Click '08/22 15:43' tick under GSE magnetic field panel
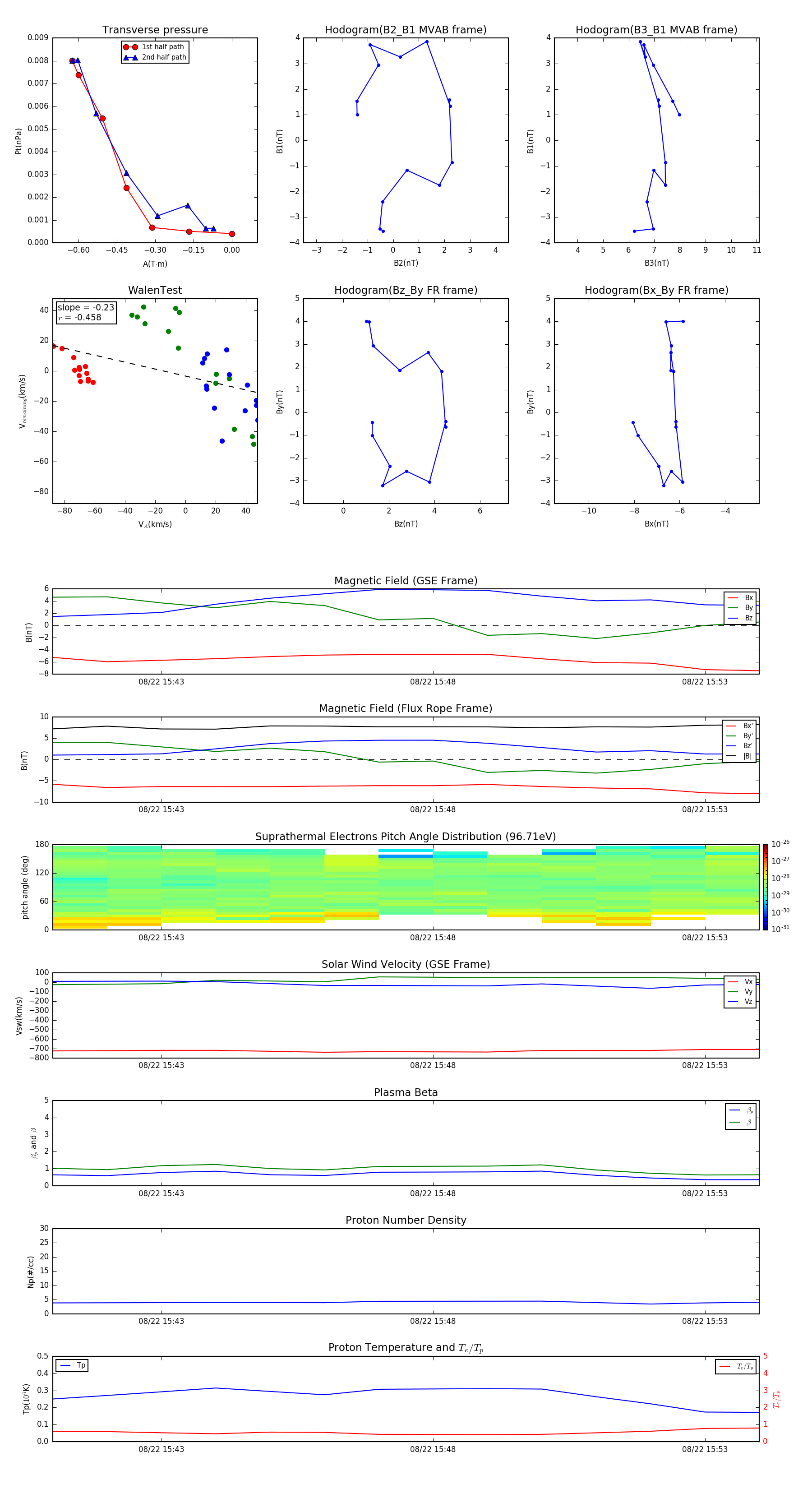Screen dimensions: 812x1489 click(x=161, y=682)
